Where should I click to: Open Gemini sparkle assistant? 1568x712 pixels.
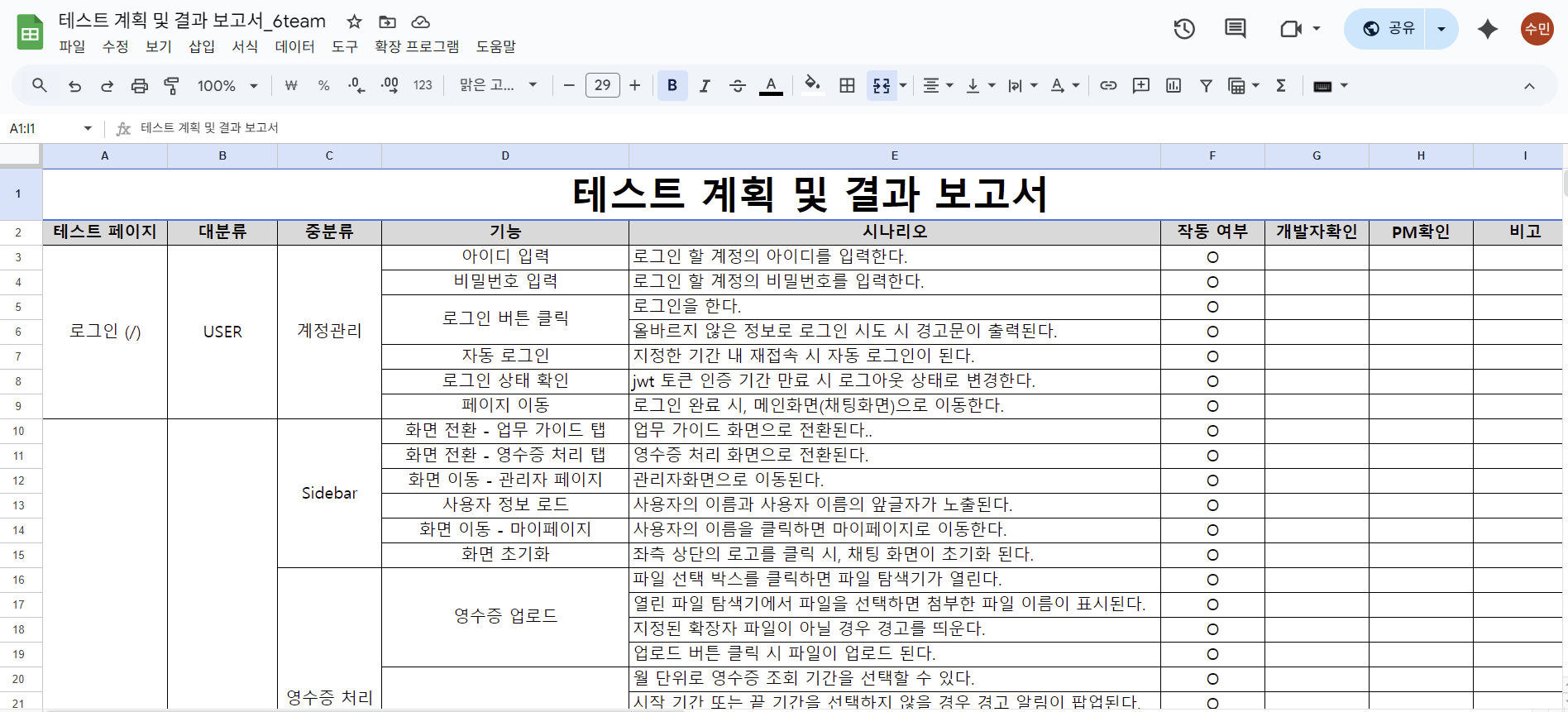(x=1488, y=29)
